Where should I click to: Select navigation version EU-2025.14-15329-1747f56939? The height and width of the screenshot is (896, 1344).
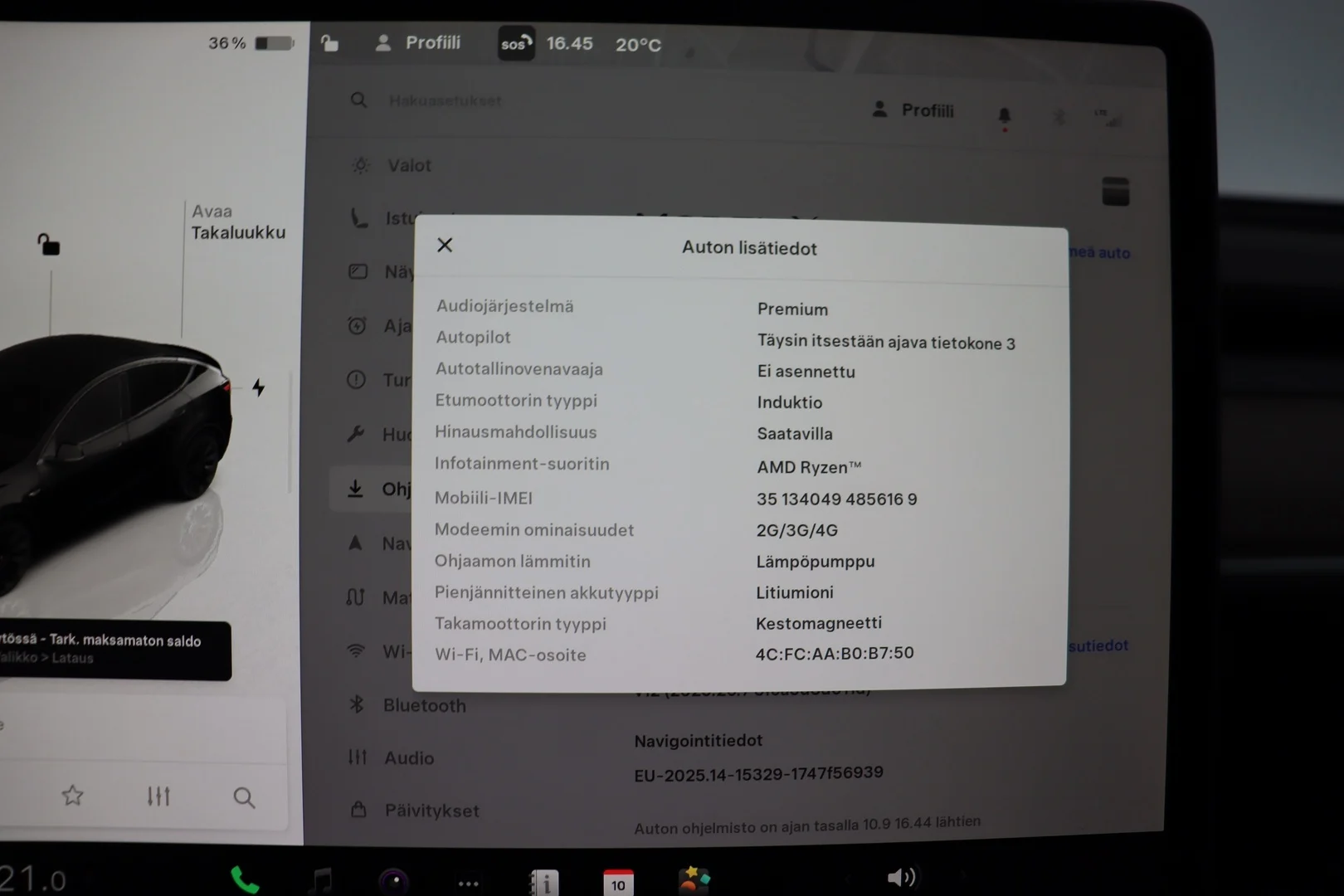(758, 774)
